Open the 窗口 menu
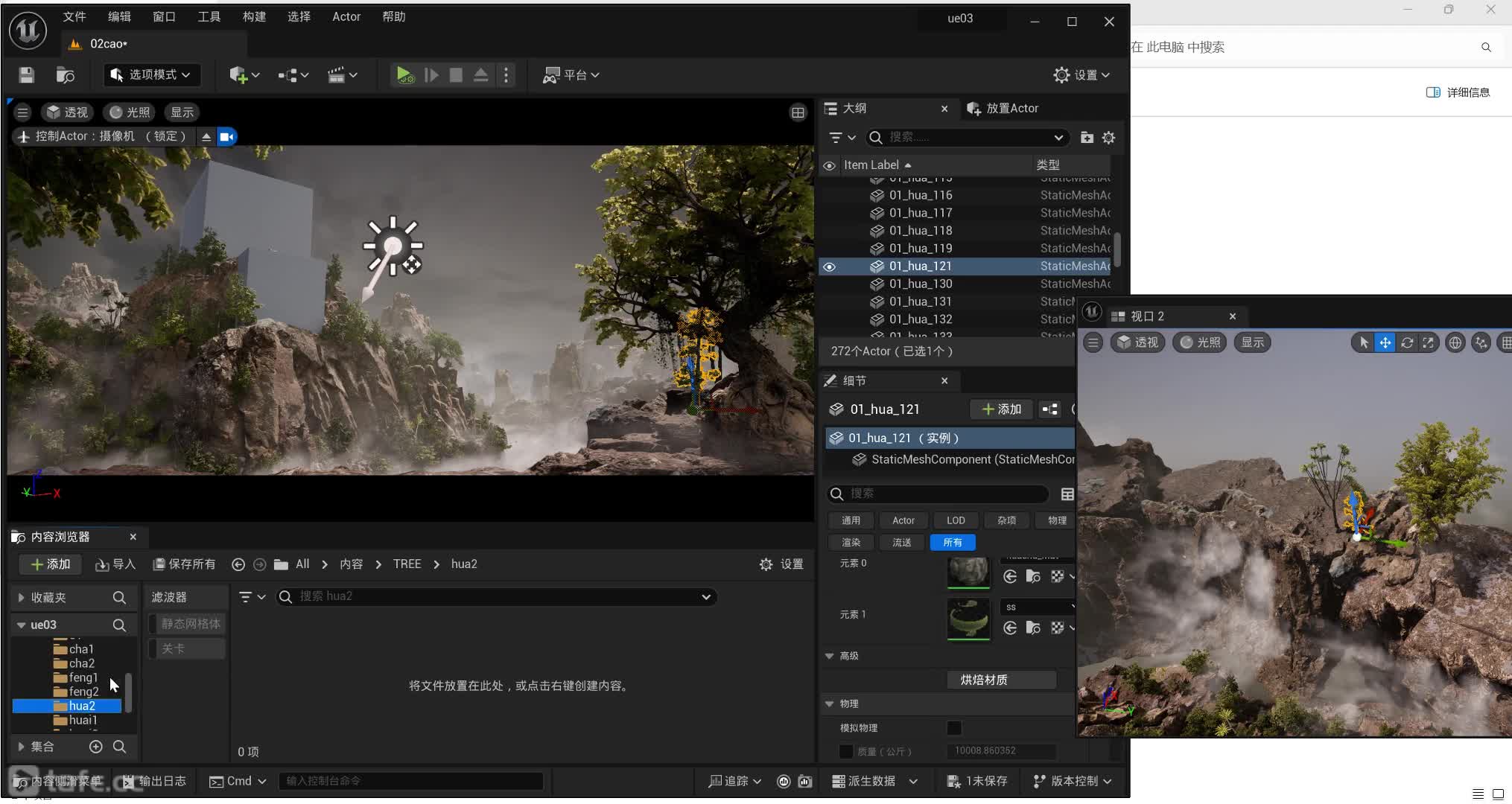The width and height of the screenshot is (1512, 804). (x=164, y=16)
